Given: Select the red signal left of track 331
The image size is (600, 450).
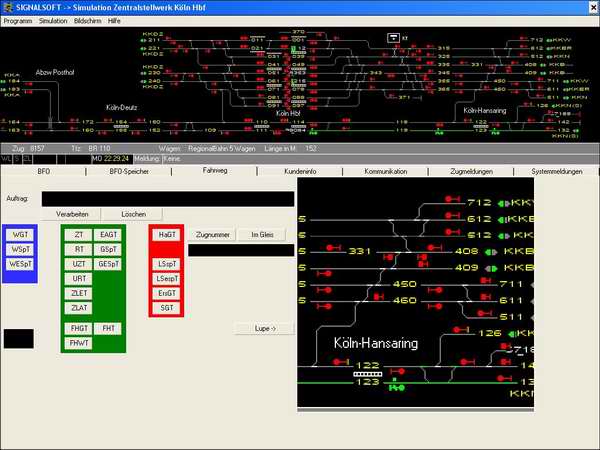Looking at the screenshot, I should pyautogui.click(x=331, y=247).
